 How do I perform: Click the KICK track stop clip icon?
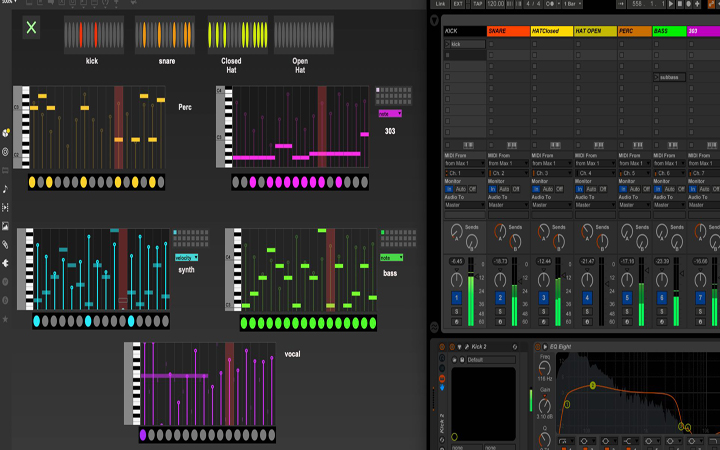tap(448, 145)
